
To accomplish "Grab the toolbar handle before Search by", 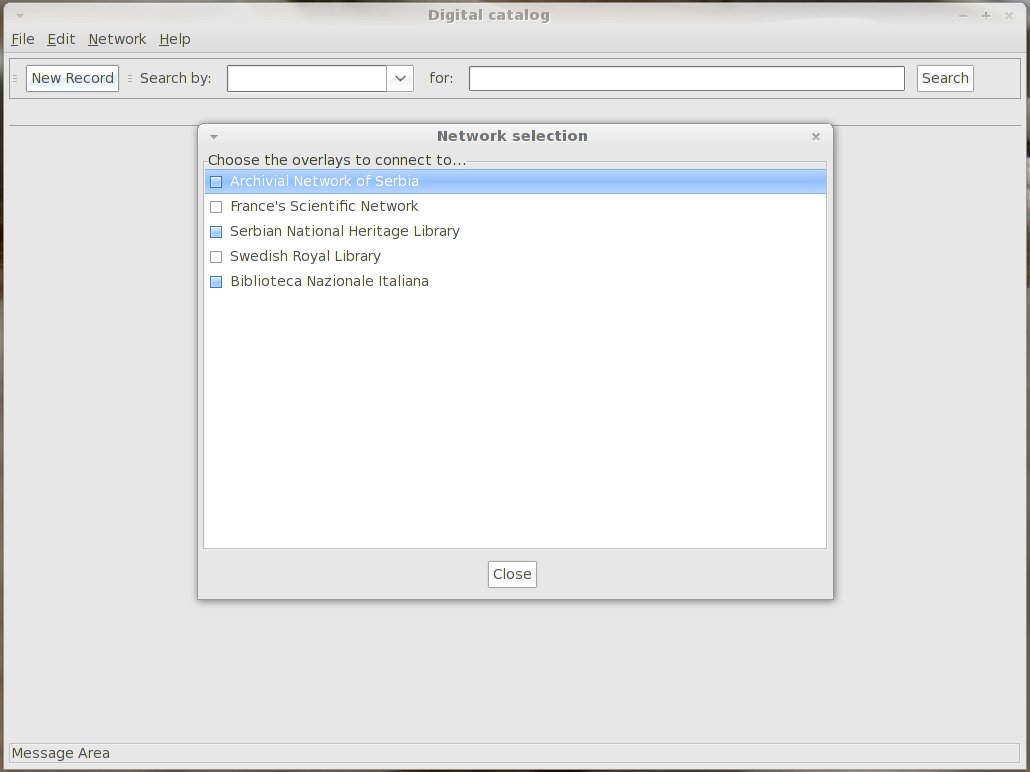I will (130, 78).
